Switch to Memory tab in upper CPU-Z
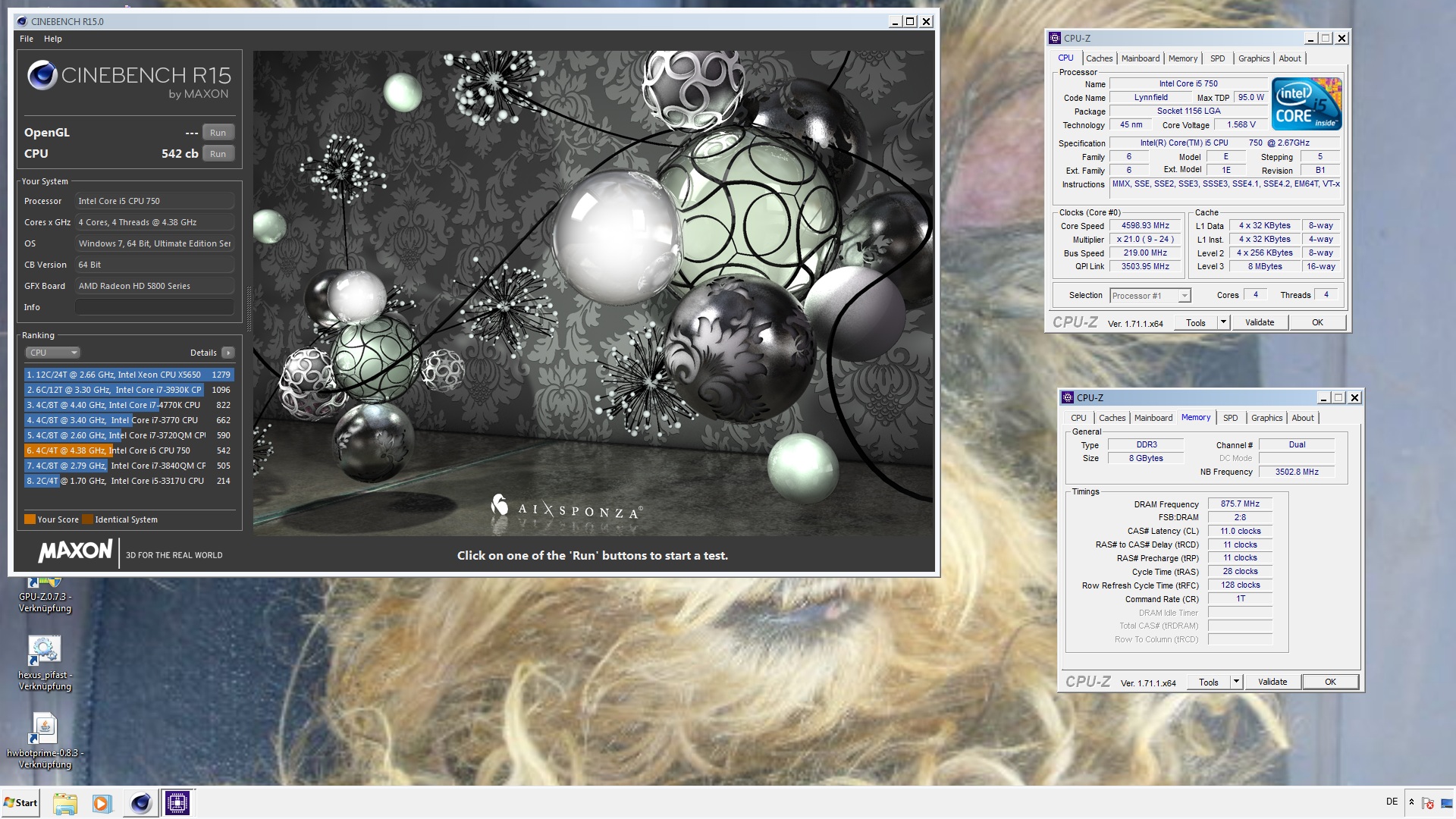Screen dimensions: 1456x819 (x=1183, y=58)
